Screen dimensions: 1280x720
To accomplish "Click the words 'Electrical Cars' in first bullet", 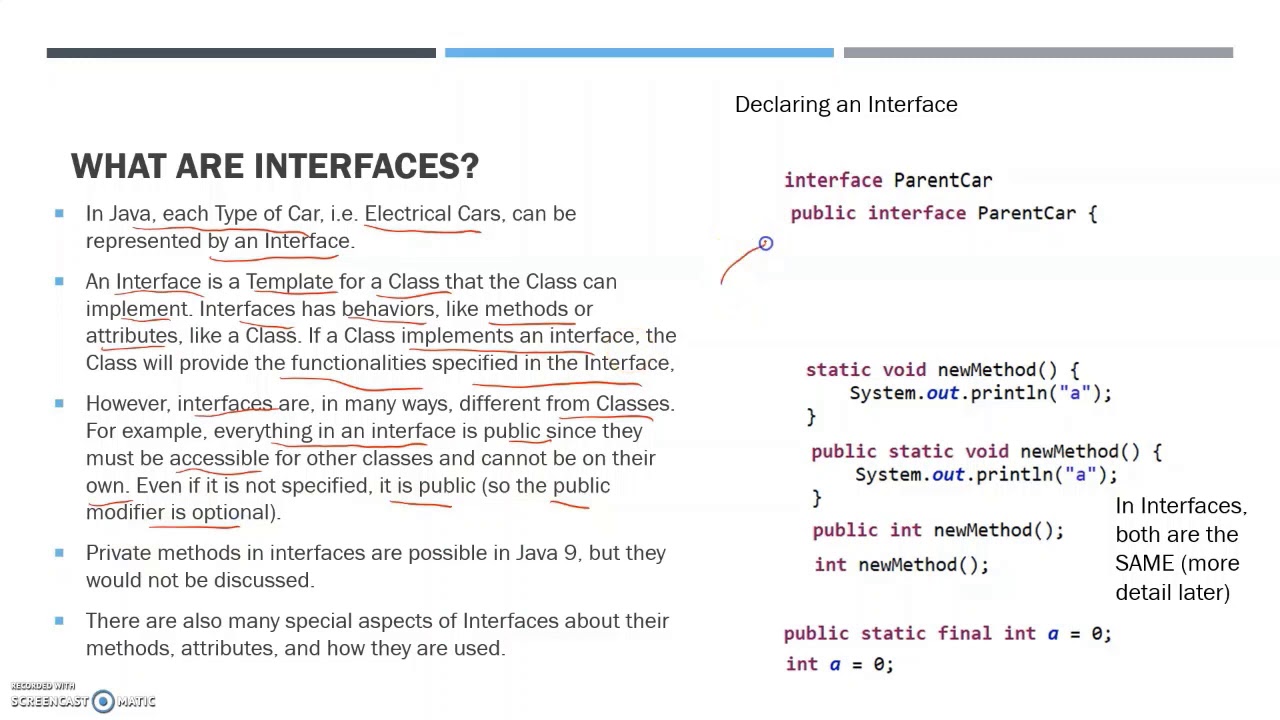I will click(432, 214).
